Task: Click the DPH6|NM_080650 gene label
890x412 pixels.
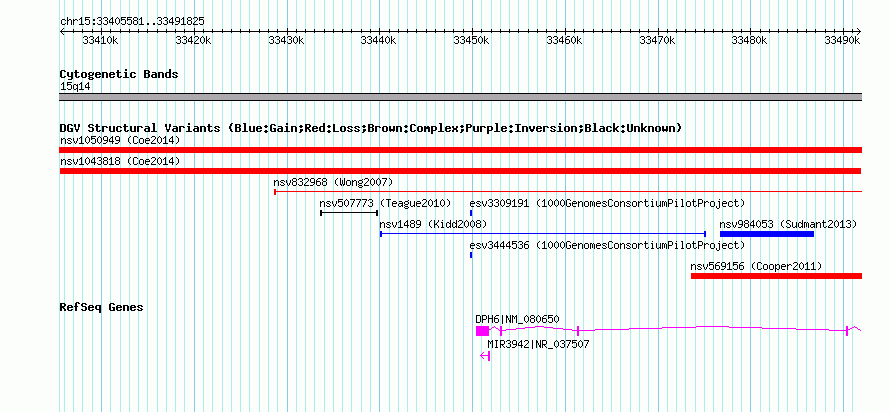Action: click(518, 319)
